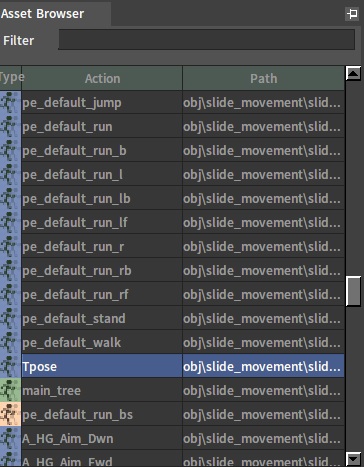Click animation icon of pe_default_run_lb row
This screenshot has height=467, width=364.
(10, 198)
